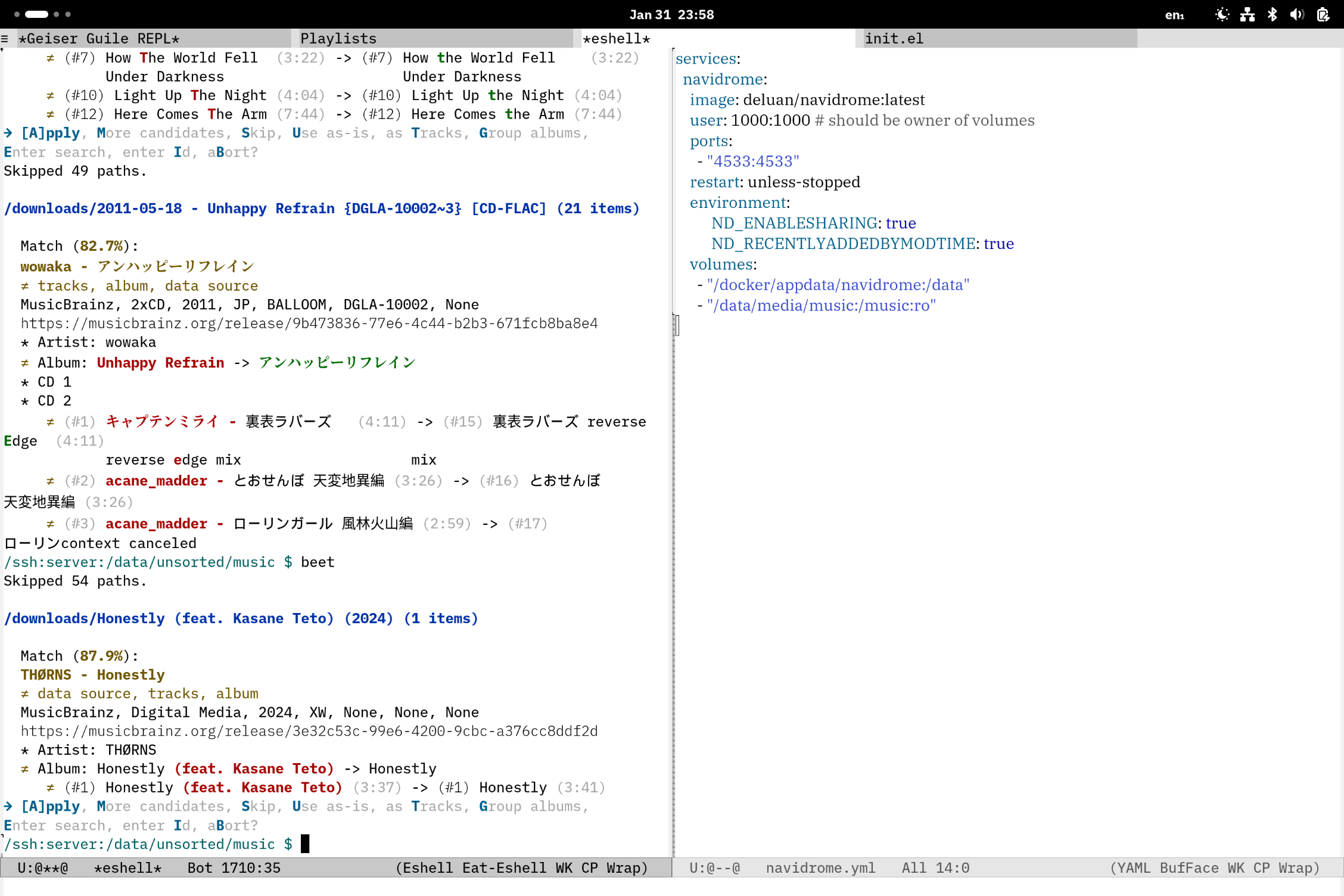The width and height of the screenshot is (1344, 896).
Task: Select the Geiser Guile REPL tab
Action: 99,39
